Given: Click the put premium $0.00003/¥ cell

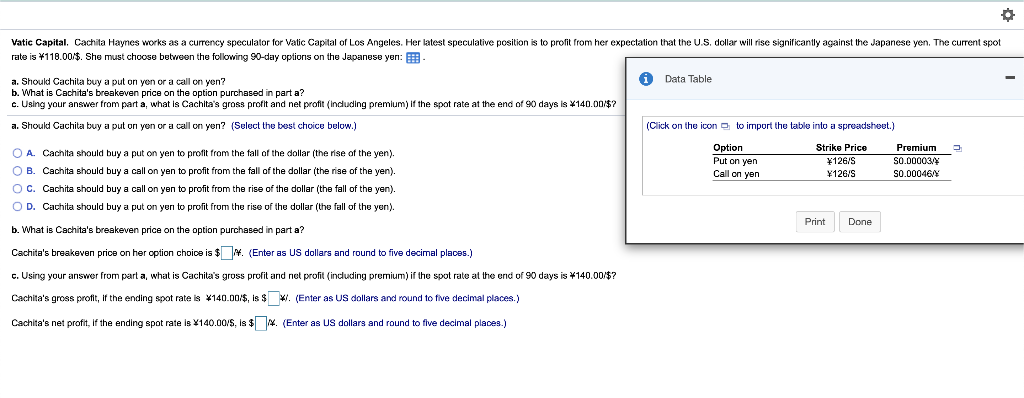Looking at the screenshot, I should [x=916, y=161].
